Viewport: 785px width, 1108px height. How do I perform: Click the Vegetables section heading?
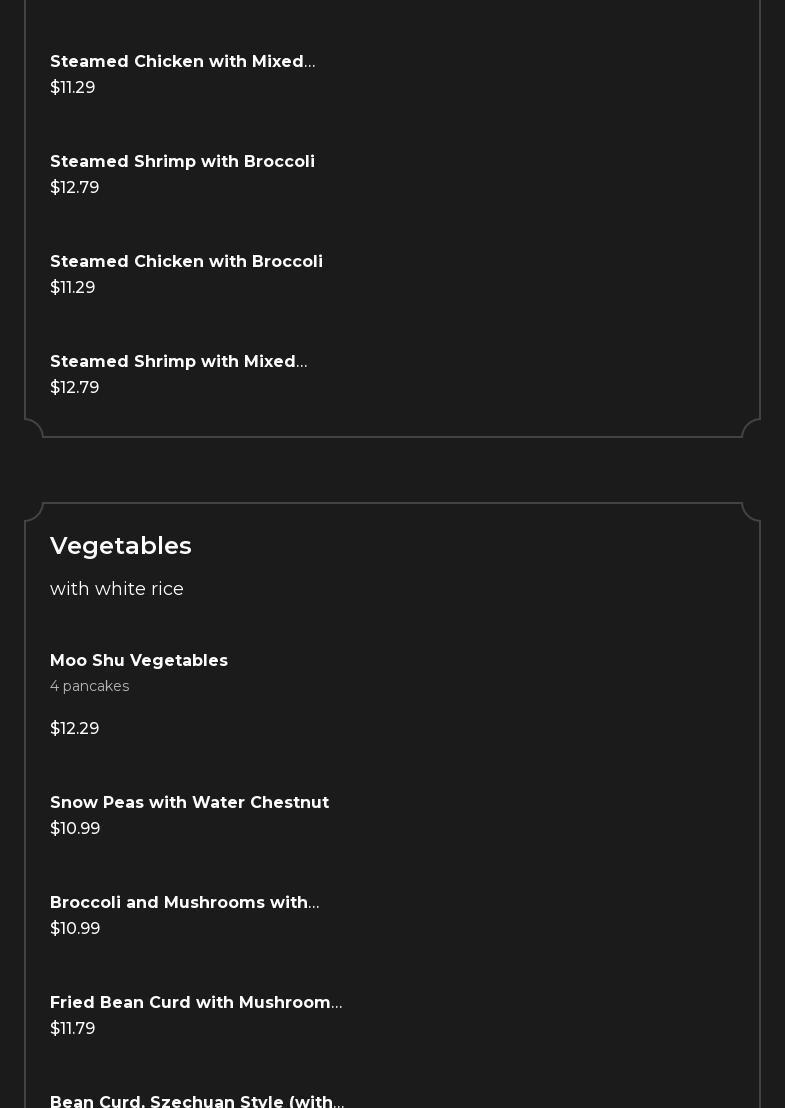(x=121, y=546)
